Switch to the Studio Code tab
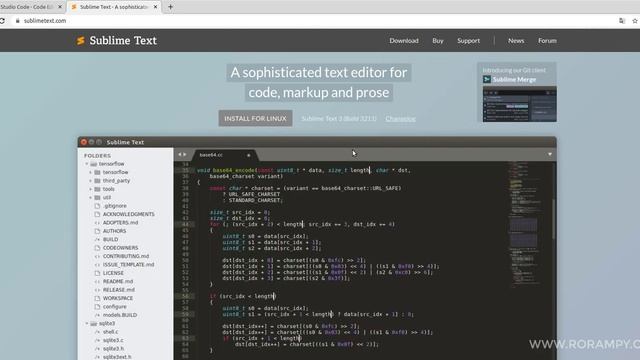Screen dimensions: 640x360 [27, 7]
